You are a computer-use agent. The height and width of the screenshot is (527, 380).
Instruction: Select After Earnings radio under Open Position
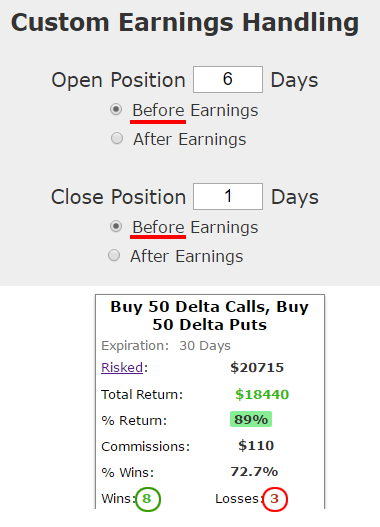click(x=117, y=138)
